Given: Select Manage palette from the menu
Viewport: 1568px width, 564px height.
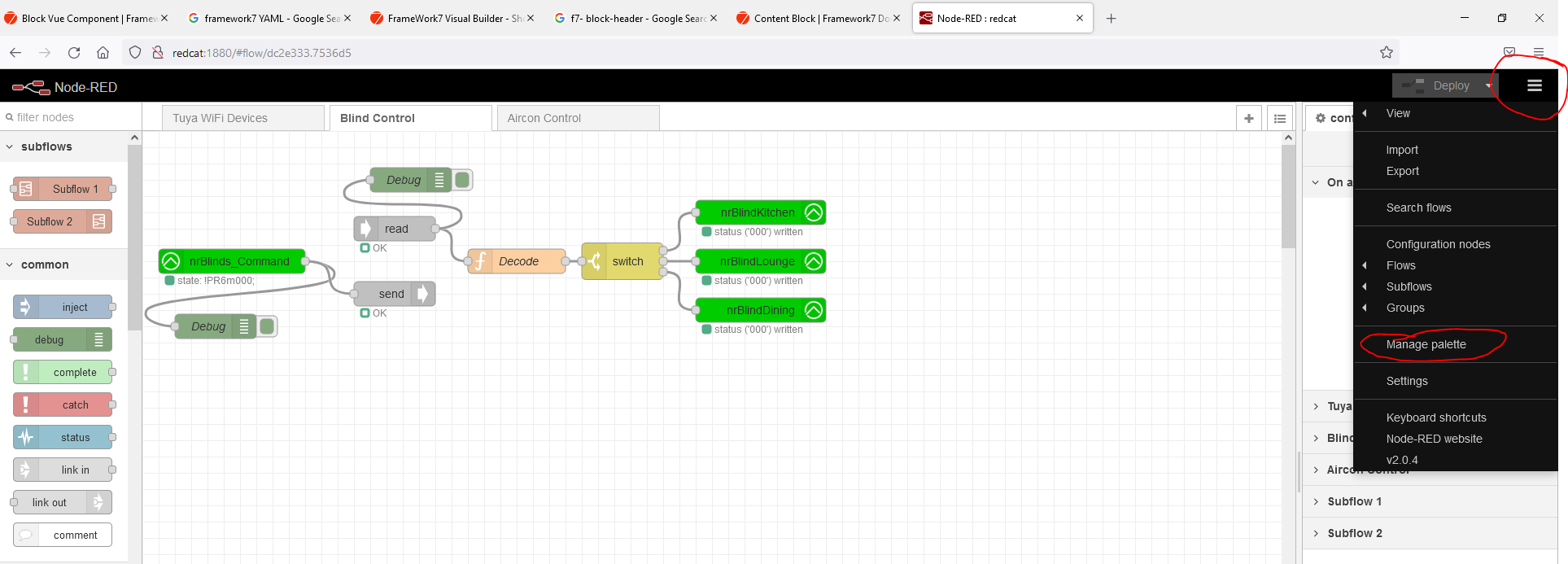Looking at the screenshot, I should point(1426,344).
